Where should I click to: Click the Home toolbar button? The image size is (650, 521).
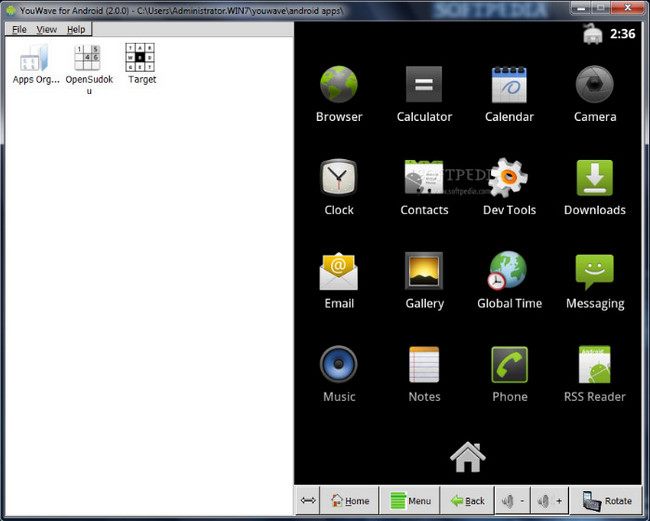click(x=350, y=501)
